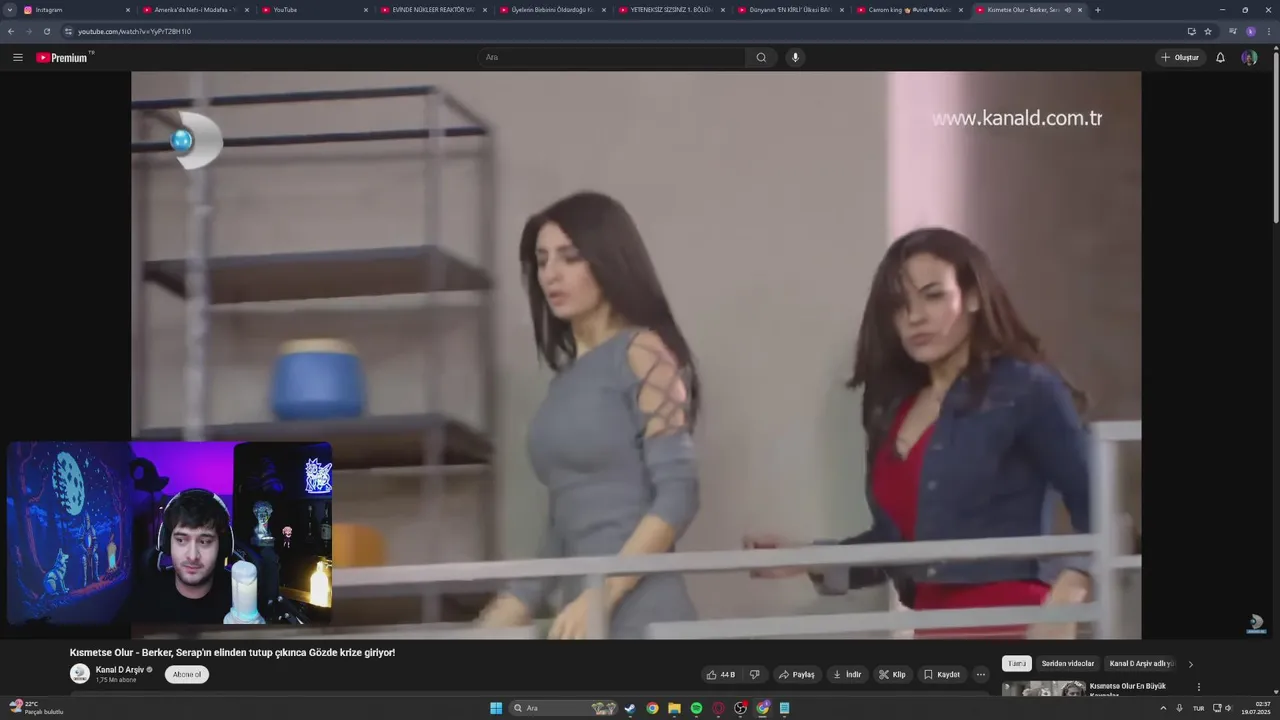Click the URL address bar
Image resolution: width=1280 pixels, height=720 pixels.
[620, 31]
